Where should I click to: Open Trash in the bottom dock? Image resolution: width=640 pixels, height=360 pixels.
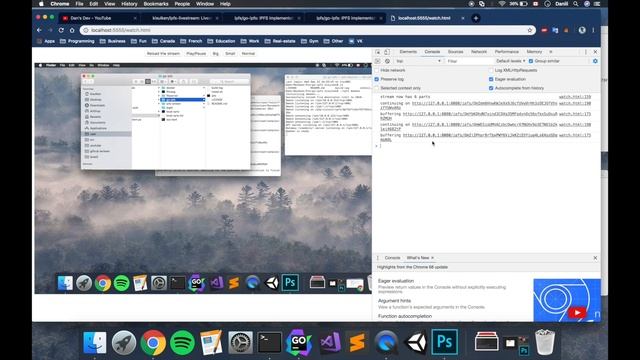point(544,342)
